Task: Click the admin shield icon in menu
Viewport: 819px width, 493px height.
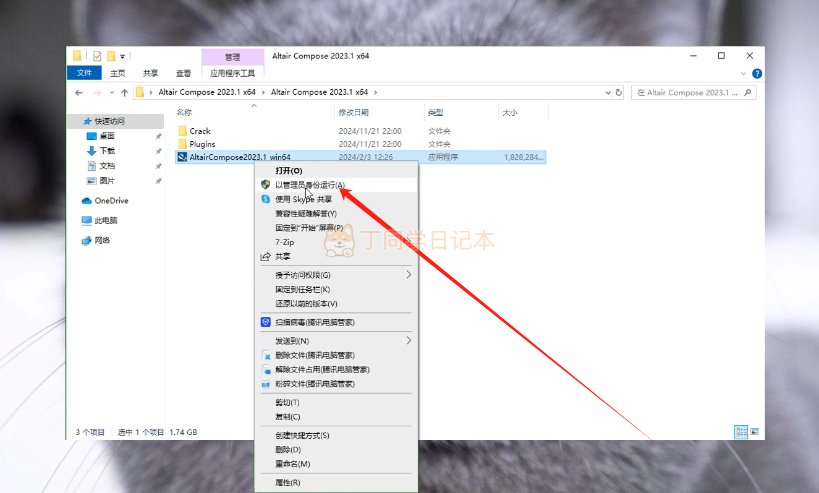Action: click(x=265, y=185)
